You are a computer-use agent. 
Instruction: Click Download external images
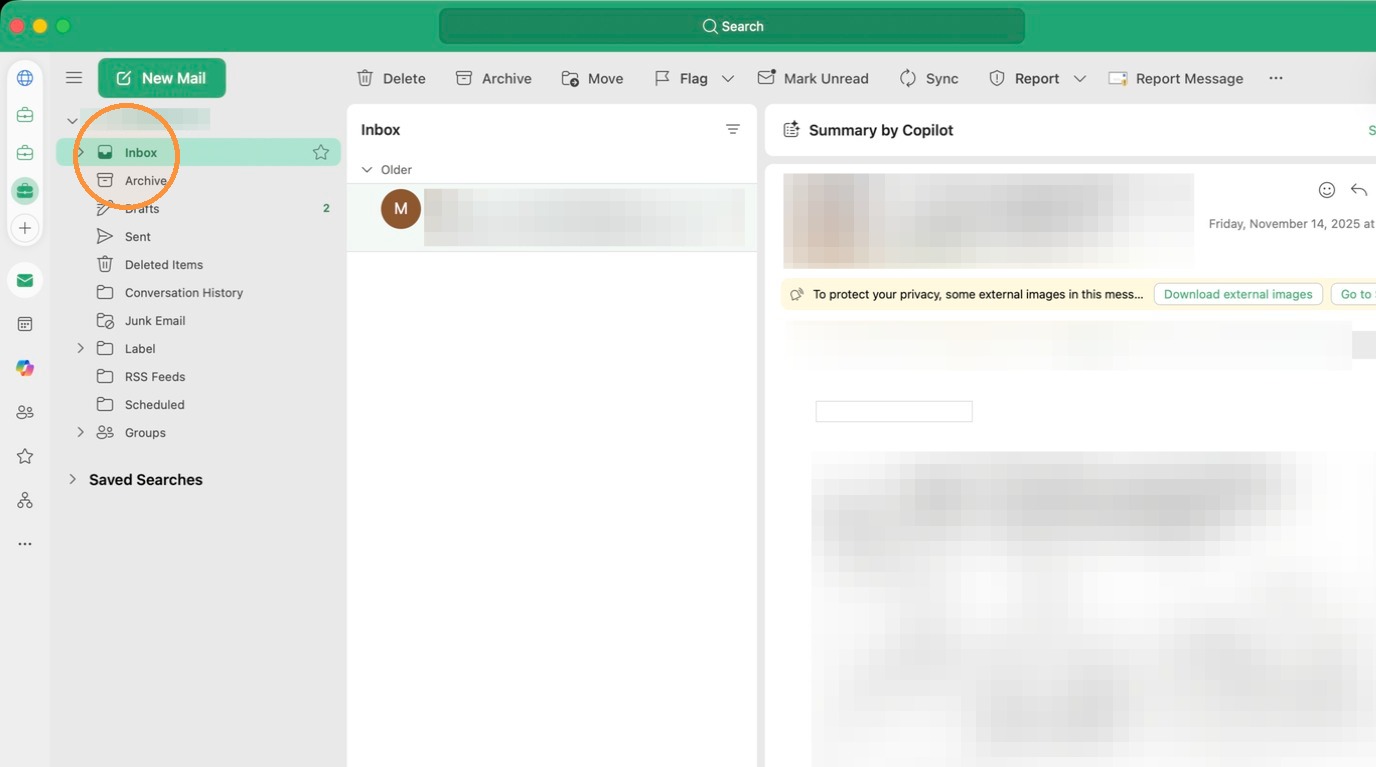(1238, 294)
